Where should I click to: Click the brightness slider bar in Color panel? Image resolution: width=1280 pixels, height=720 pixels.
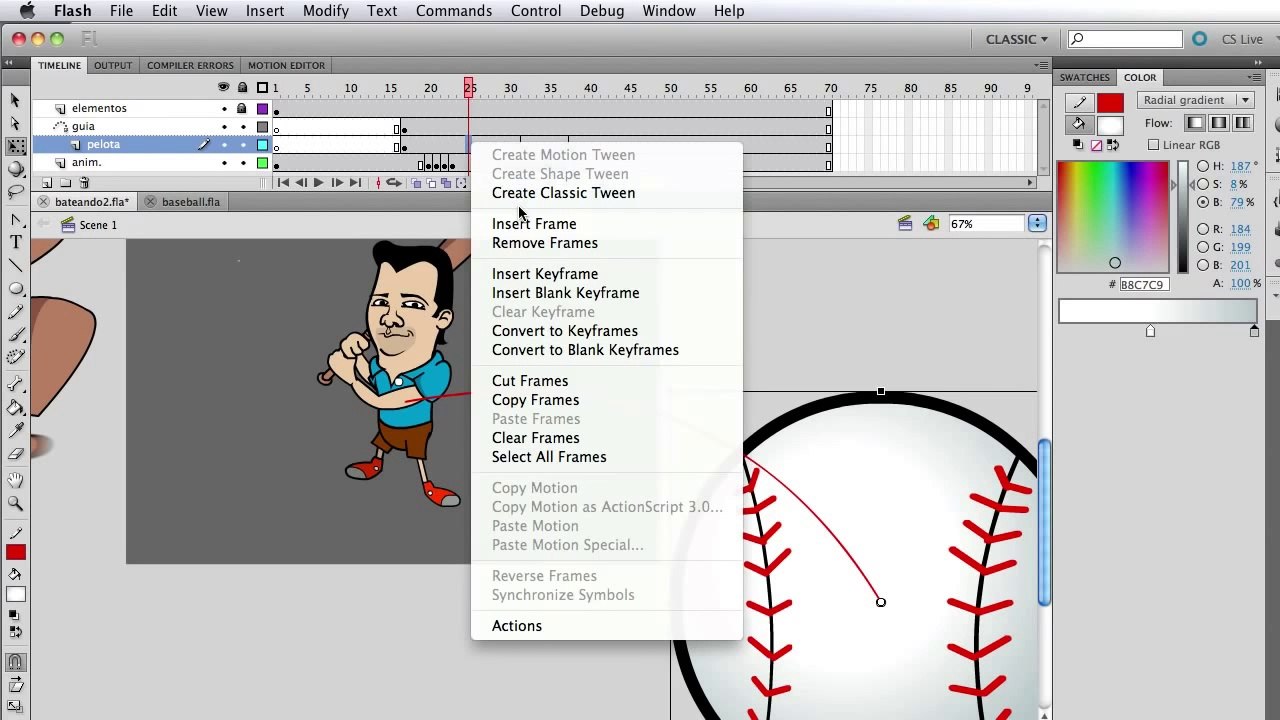[x=1183, y=217]
